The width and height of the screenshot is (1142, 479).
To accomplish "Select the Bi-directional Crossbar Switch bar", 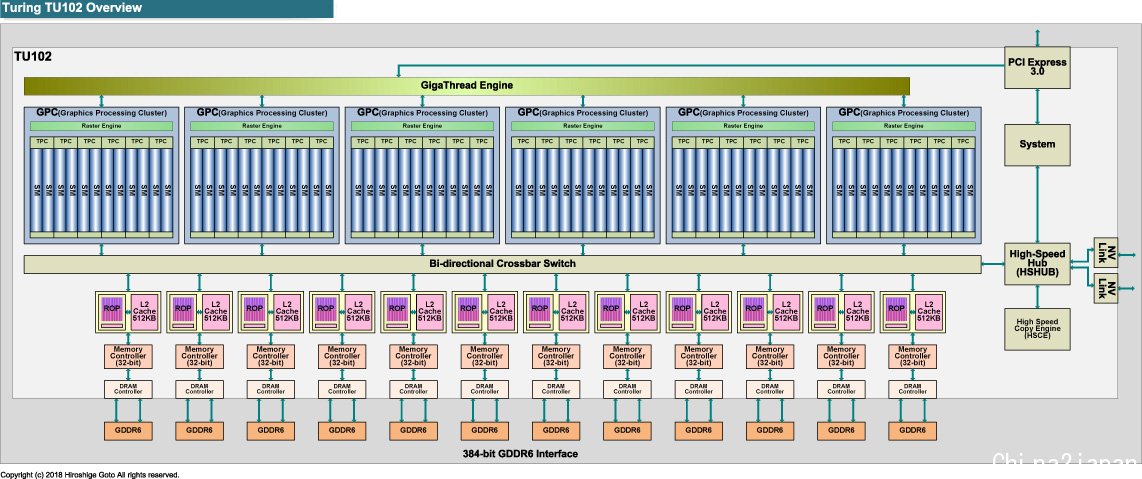I will tap(503, 264).
